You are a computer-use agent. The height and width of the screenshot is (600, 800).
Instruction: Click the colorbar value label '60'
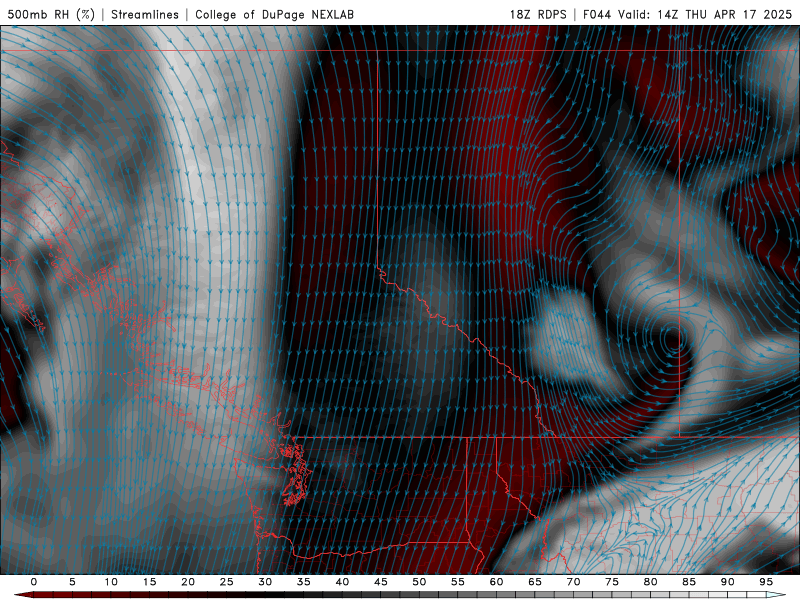[x=496, y=582]
